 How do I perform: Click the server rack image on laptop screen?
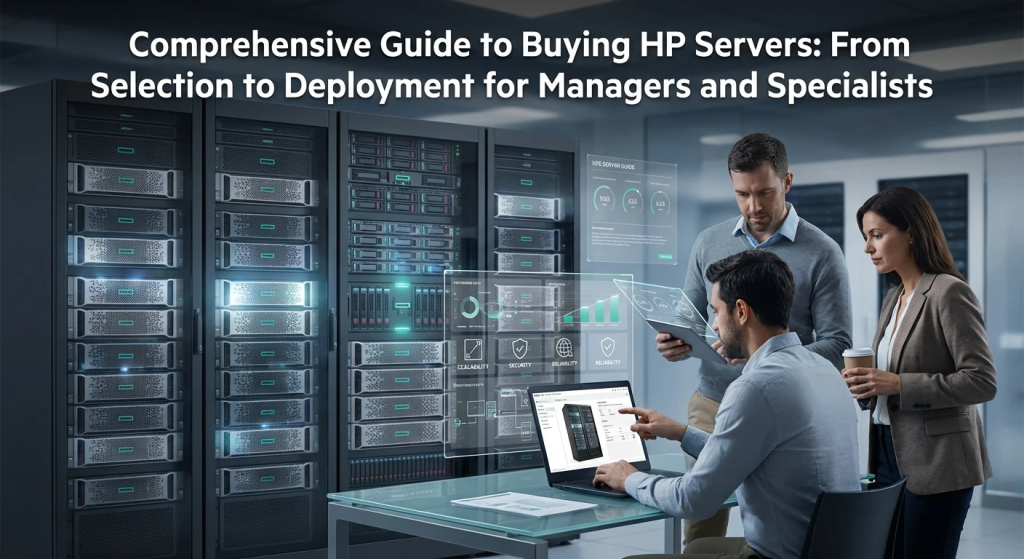pos(582,432)
